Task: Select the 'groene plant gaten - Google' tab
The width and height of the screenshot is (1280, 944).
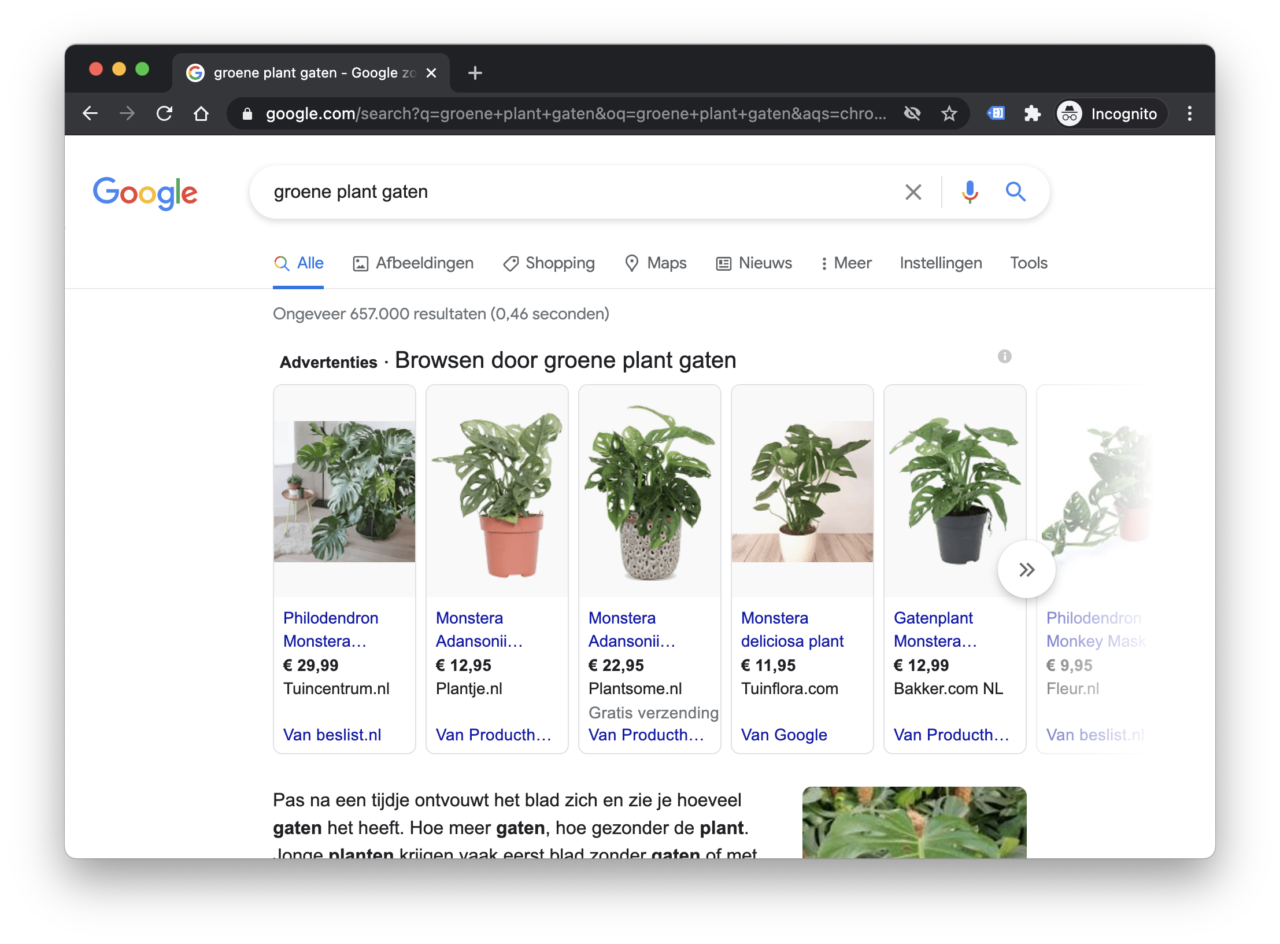Action: (x=311, y=73)
